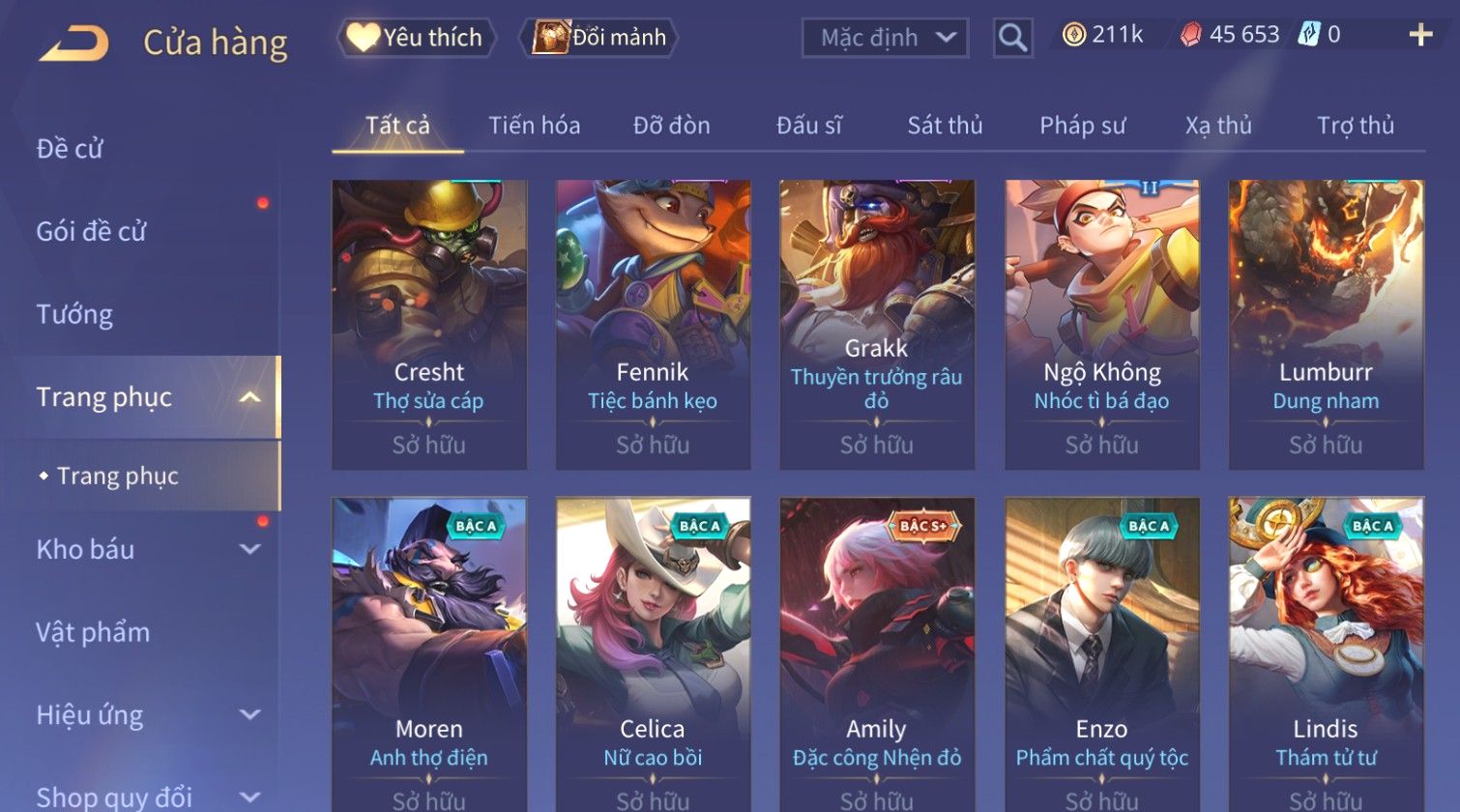Screen dimensions: 1460x812
Task: Click the blue ticket currency icon
Action: click(1308, 35)
